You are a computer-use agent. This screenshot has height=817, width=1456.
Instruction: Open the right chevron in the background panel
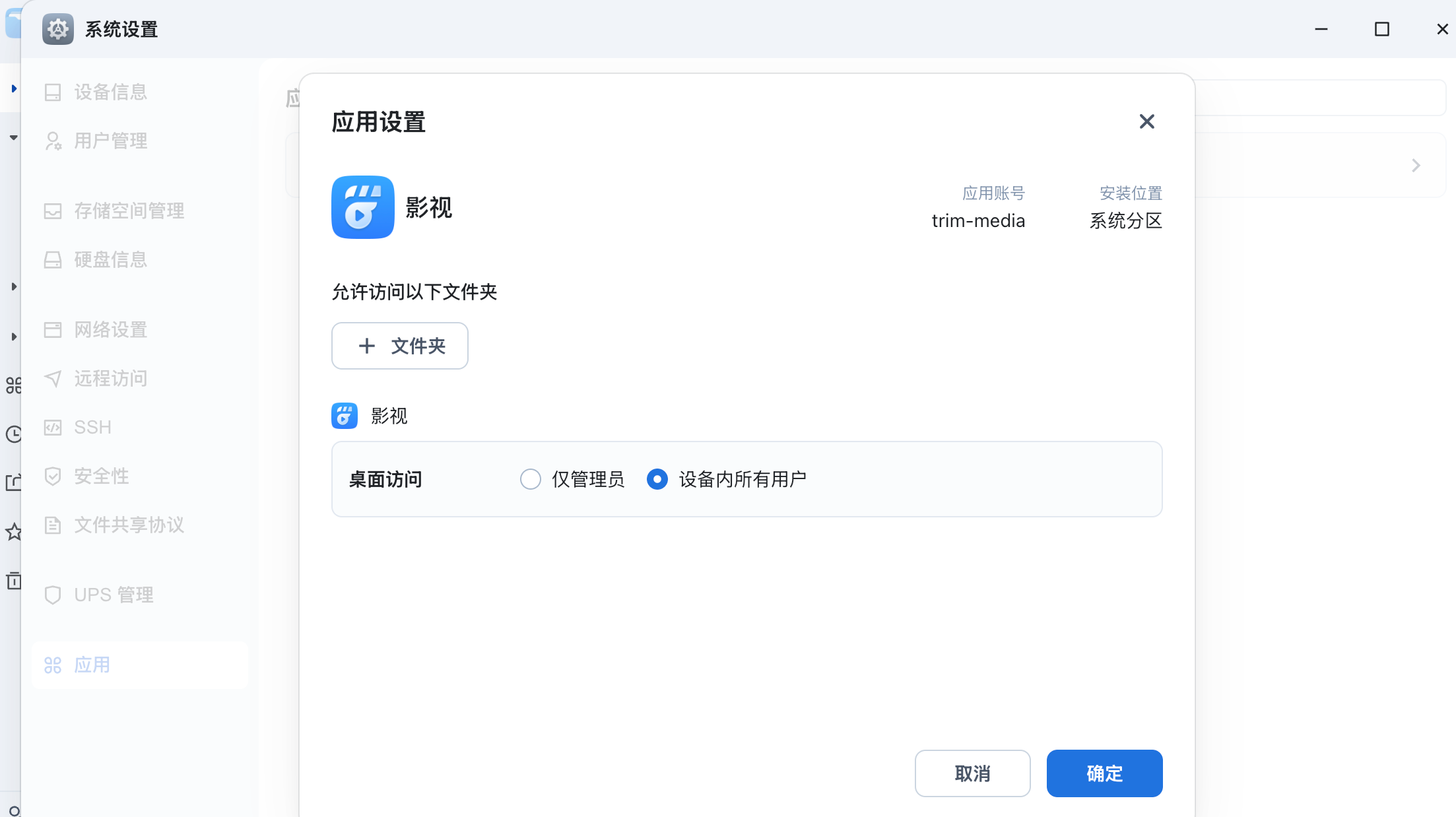pos(1415,165)
